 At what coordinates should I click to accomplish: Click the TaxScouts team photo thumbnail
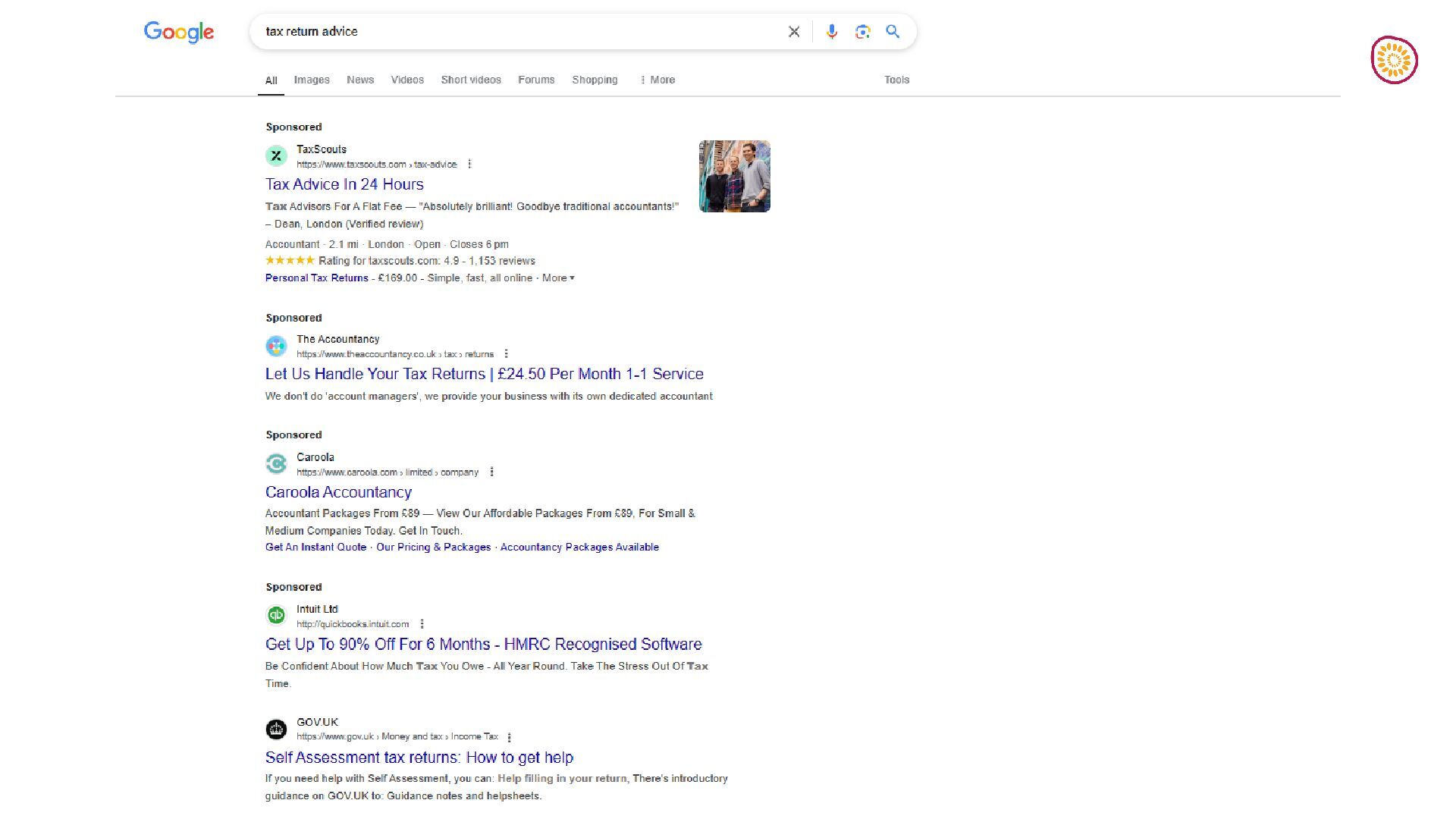(x=734, y=176)
